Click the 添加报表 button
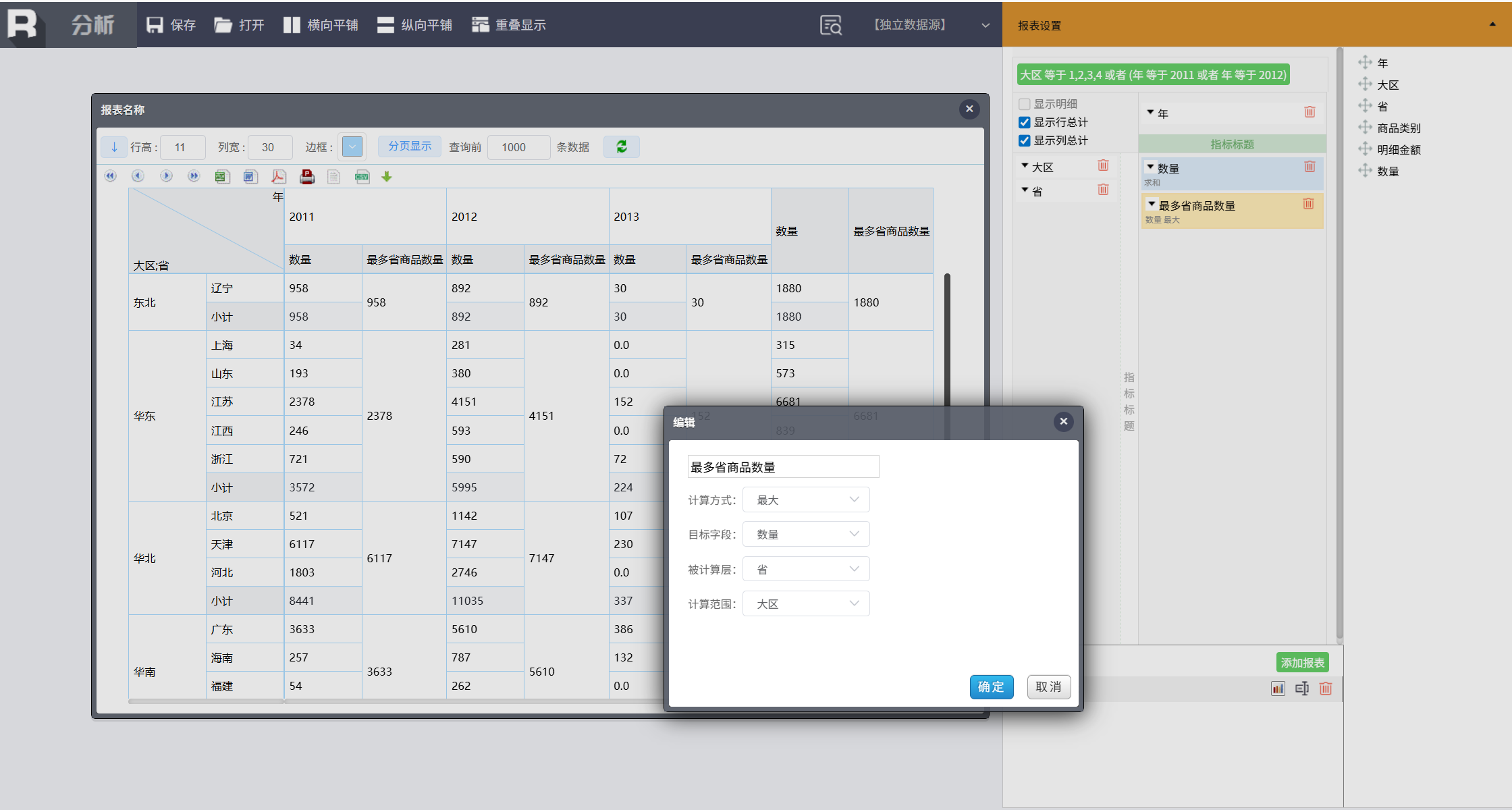This screenshot has height=810, width=1512. tap(1302, 663)
